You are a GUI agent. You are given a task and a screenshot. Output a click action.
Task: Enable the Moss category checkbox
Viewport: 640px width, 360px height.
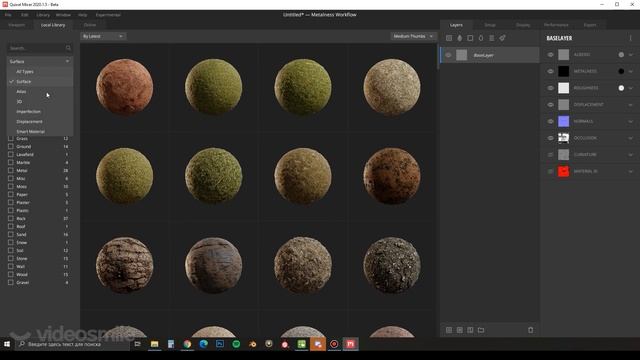(x=11, y=187)
